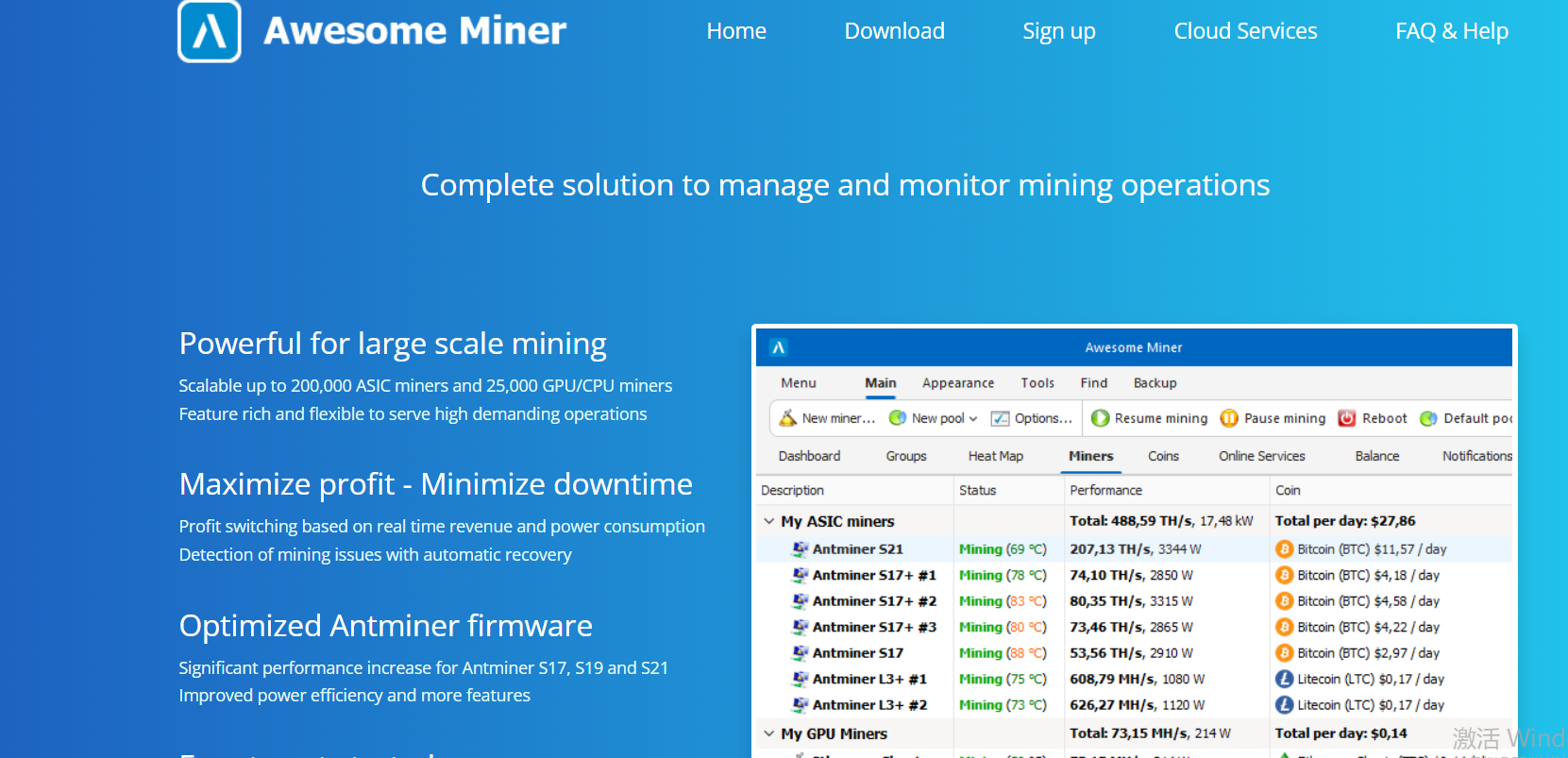1568x758 pixels.
Task: Click the orange Pause mining icon
Action: tap(1229, 418)
